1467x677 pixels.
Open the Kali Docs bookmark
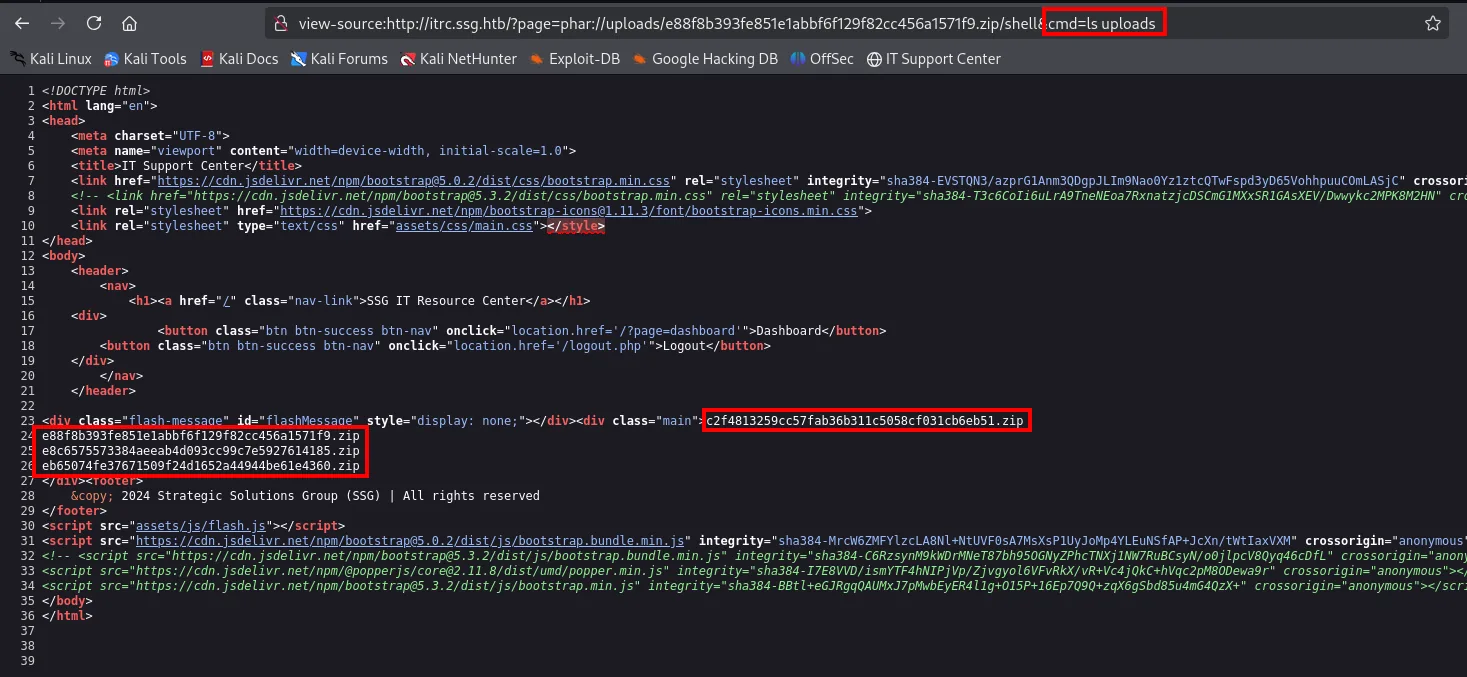click(239, 59)
